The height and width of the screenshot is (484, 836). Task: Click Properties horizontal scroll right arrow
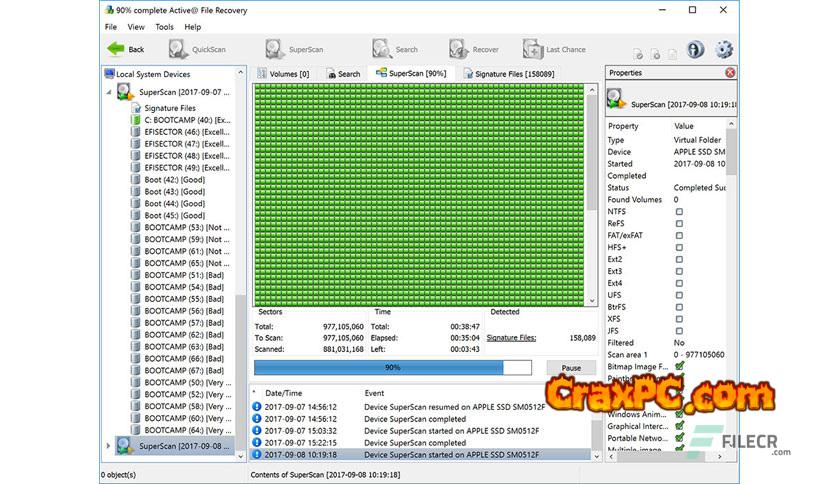pos(720,457)
